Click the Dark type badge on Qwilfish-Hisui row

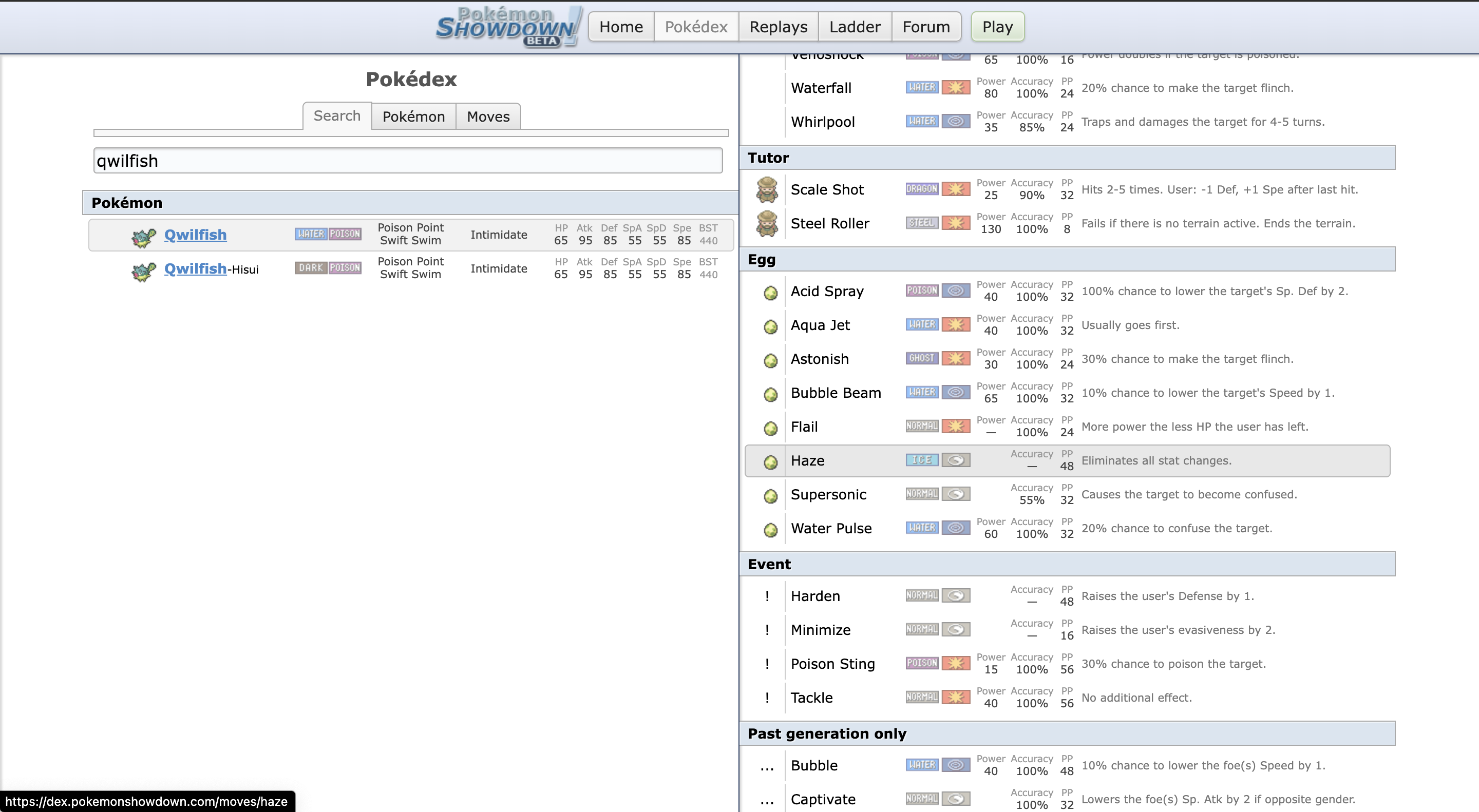[x=311, y=268]
